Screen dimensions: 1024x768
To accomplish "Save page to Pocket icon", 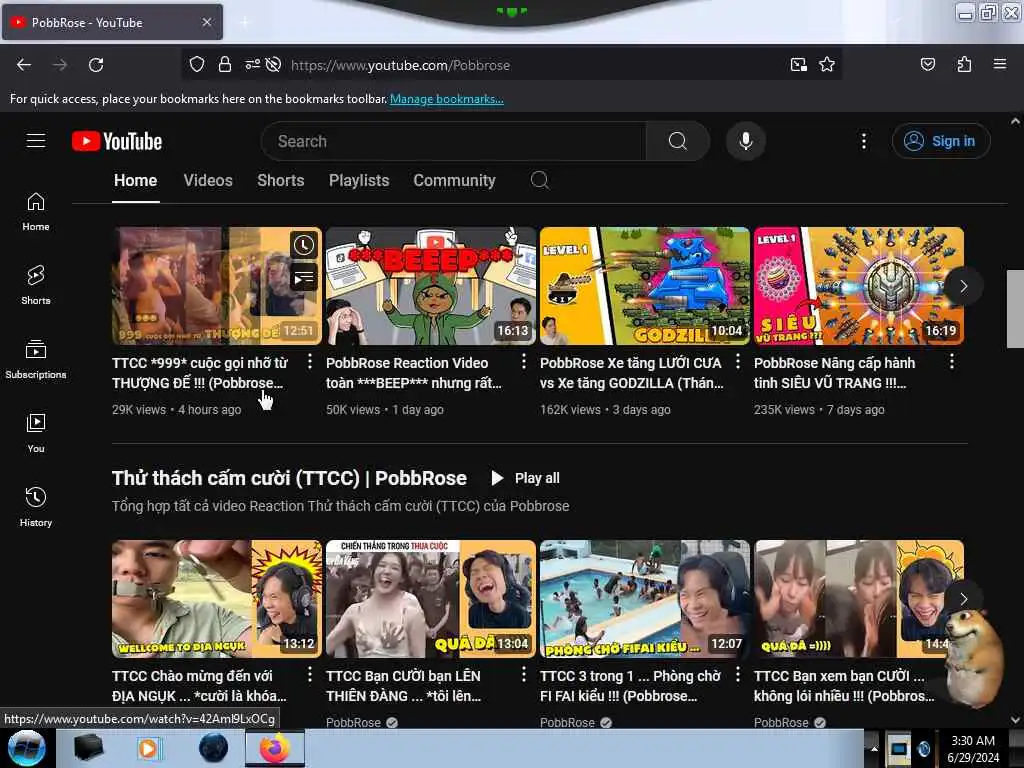I will (928, 65).
